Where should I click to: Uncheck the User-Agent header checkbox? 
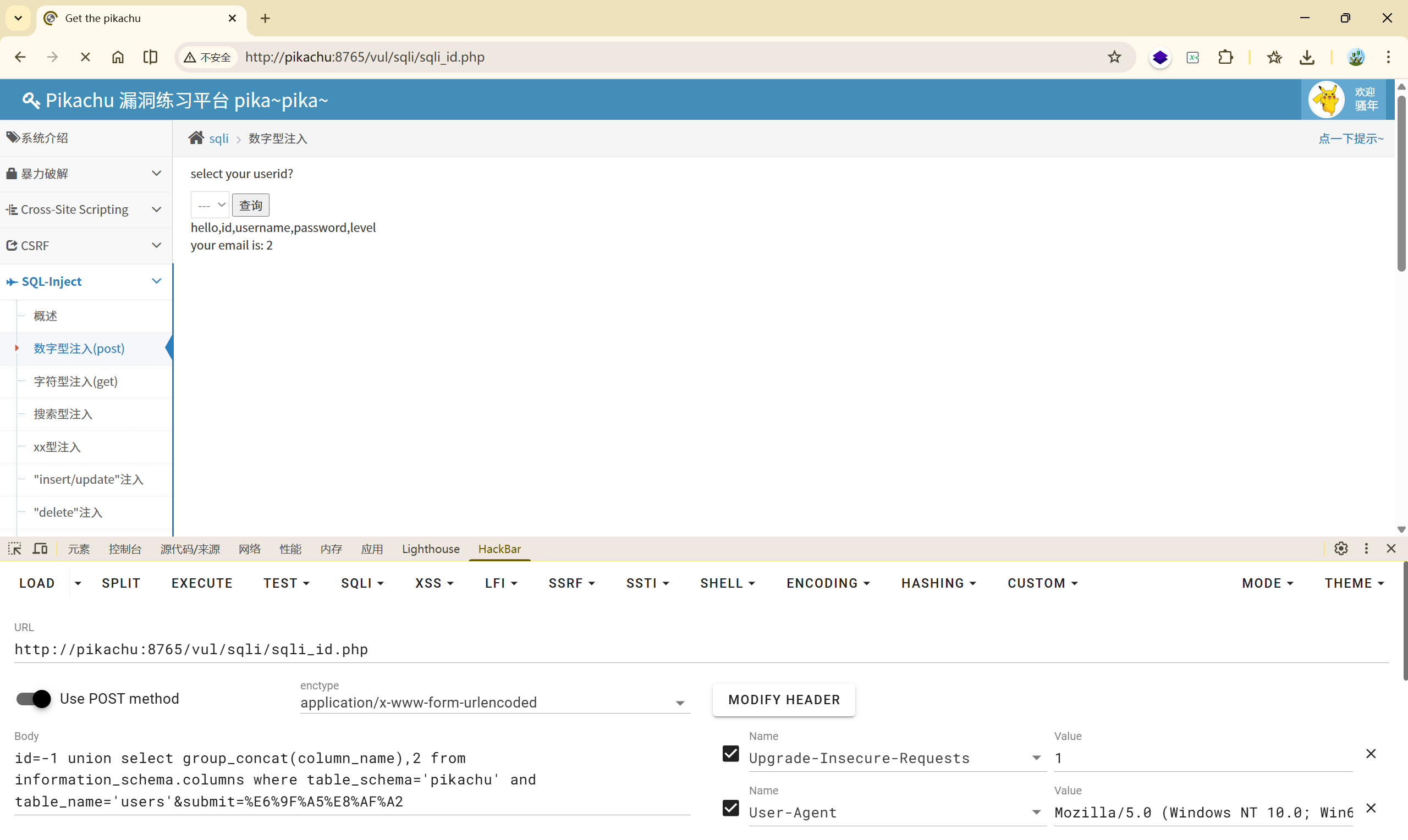[730, 808]
